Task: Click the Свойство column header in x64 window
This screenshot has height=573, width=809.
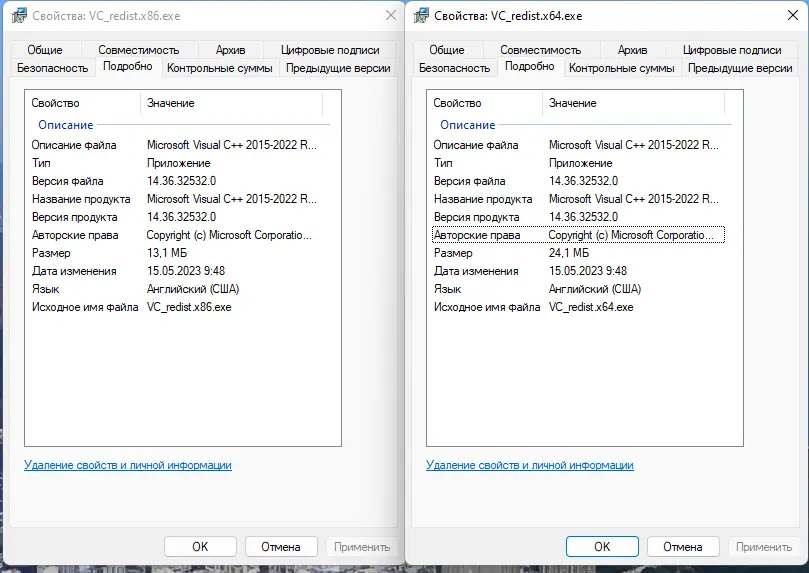Action: [x=457, y=103]
